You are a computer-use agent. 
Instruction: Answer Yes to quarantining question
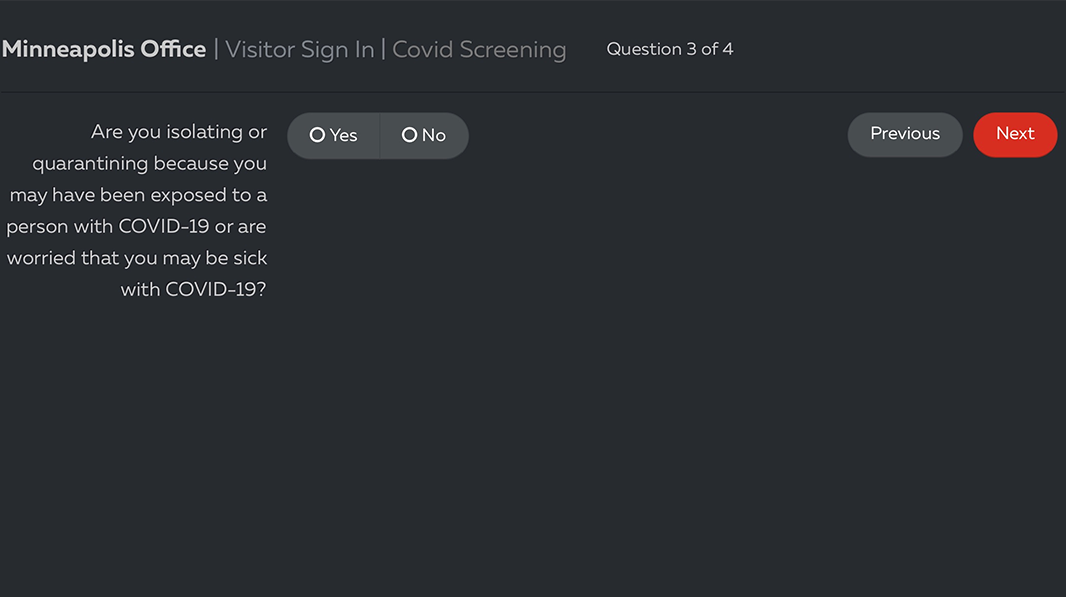333,135
